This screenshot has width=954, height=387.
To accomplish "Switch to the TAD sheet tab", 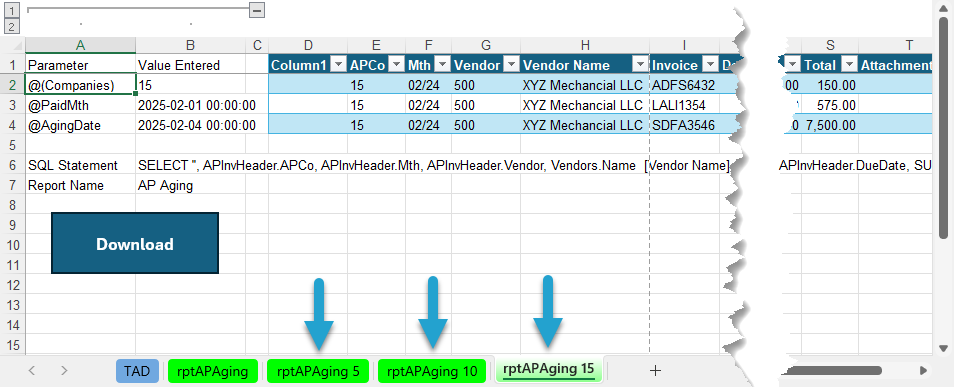I will coord(138,371).
